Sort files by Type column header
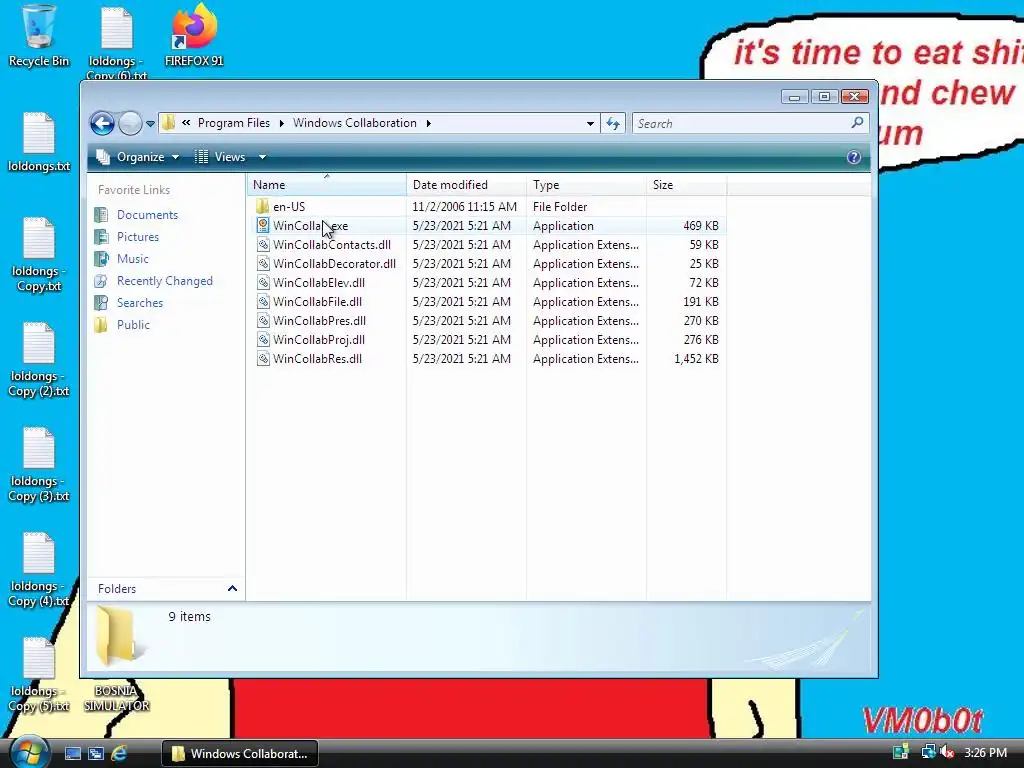Screen dimensions: 1024x768 tap(586, 185)
